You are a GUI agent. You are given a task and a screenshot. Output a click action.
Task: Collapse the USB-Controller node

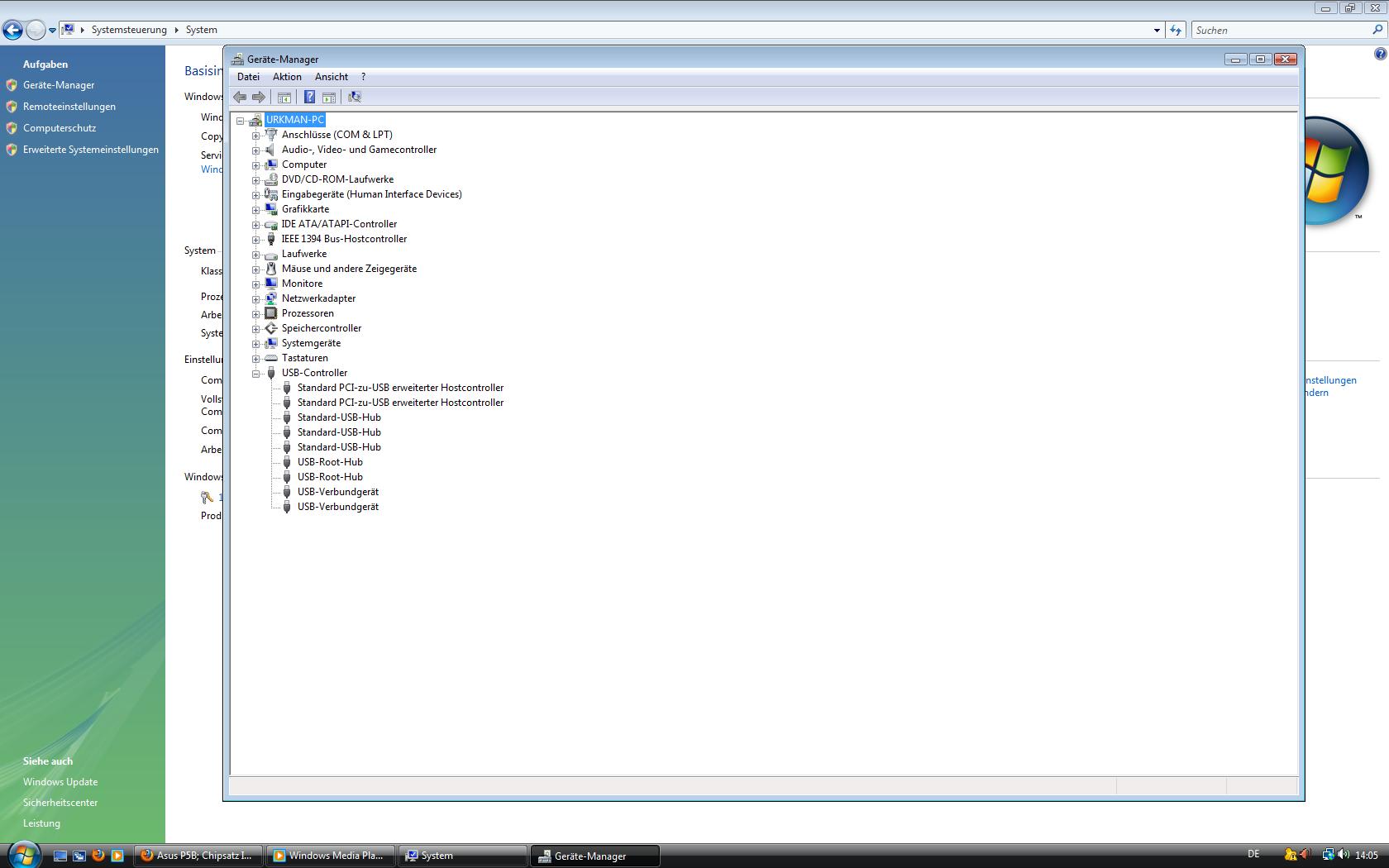pyautogui.click(x=256, y=374)
